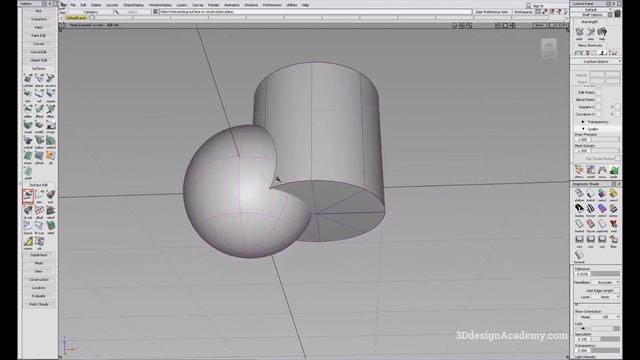Viewport: 640px width, 360px height.
Task: Select the vis1 diagnostic shade icon
Action: [579, 239]
